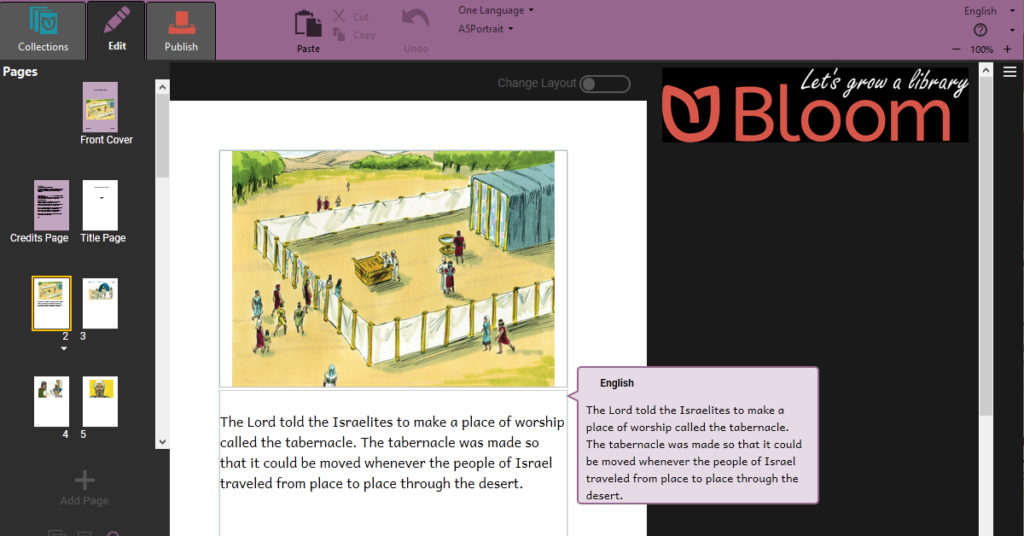Zoom in with the plus icon
This screenshot has width=1024, height=536.
coord(1007,49)
